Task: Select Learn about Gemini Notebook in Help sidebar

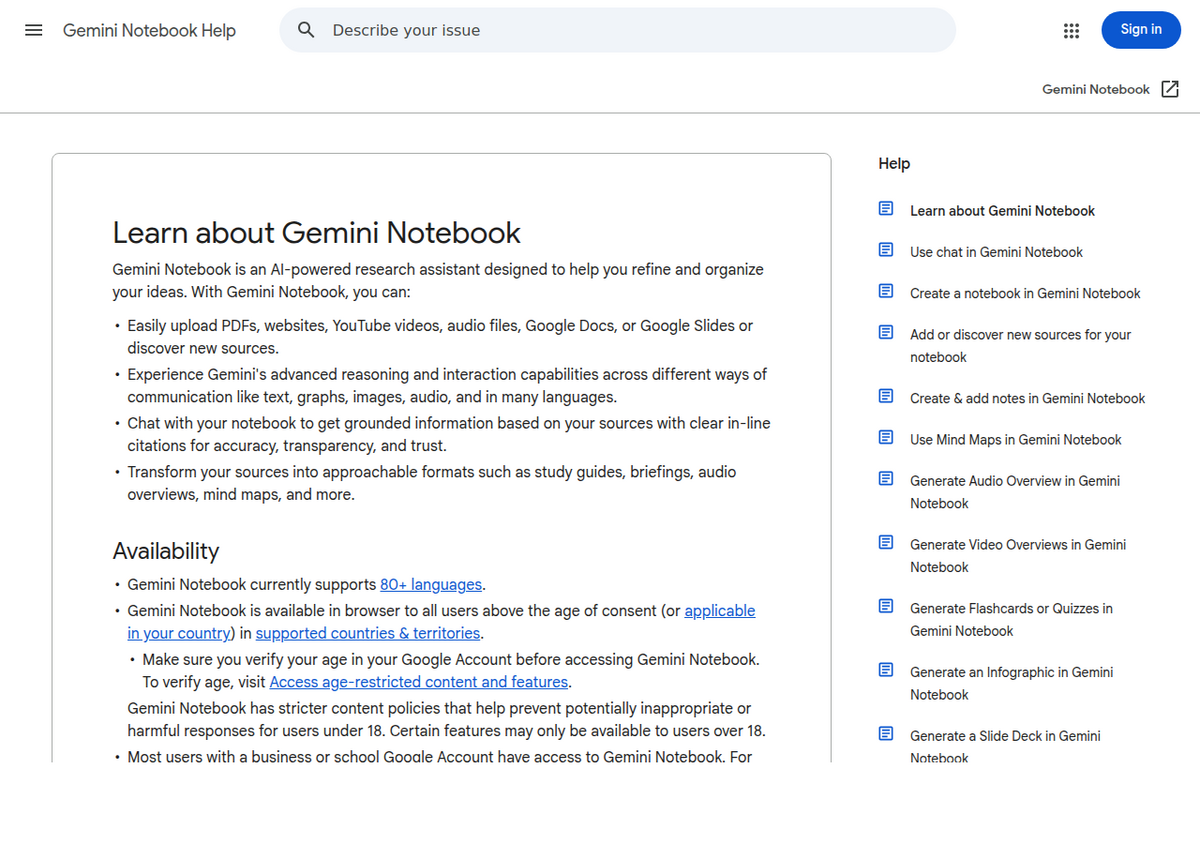Action: tap(1002, 211)
